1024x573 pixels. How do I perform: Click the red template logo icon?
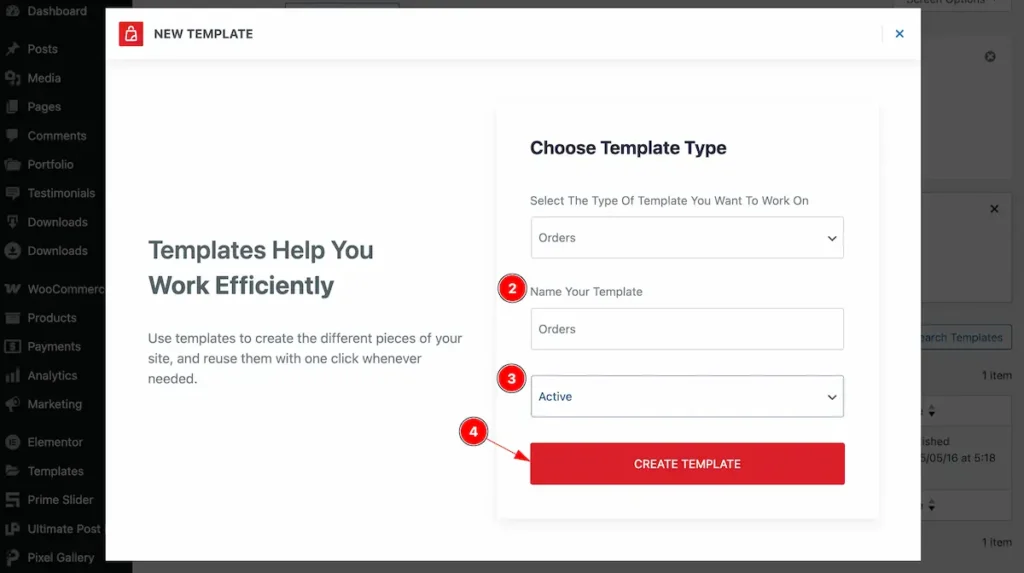[131, 34]
